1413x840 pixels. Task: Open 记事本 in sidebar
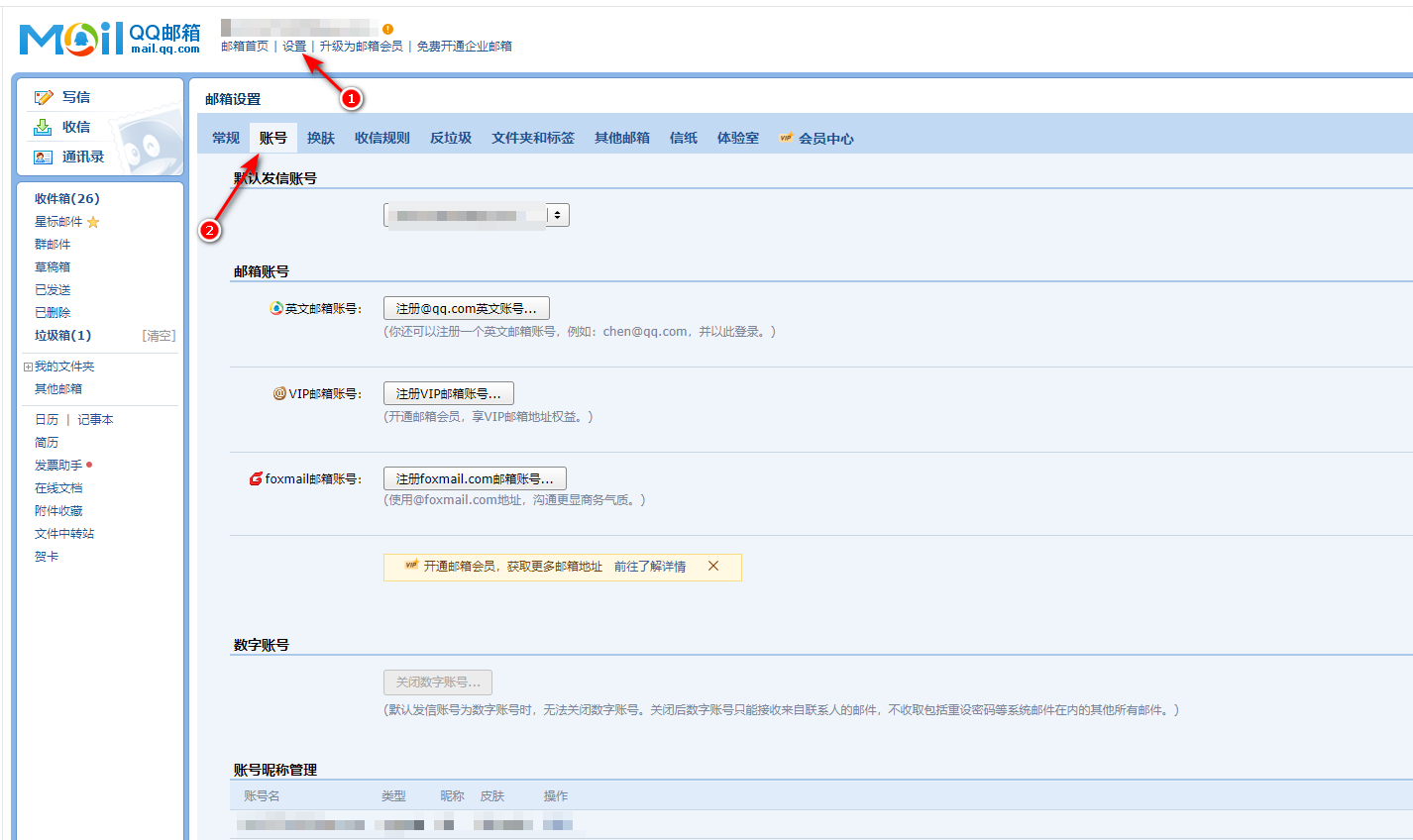coord(96,420)
